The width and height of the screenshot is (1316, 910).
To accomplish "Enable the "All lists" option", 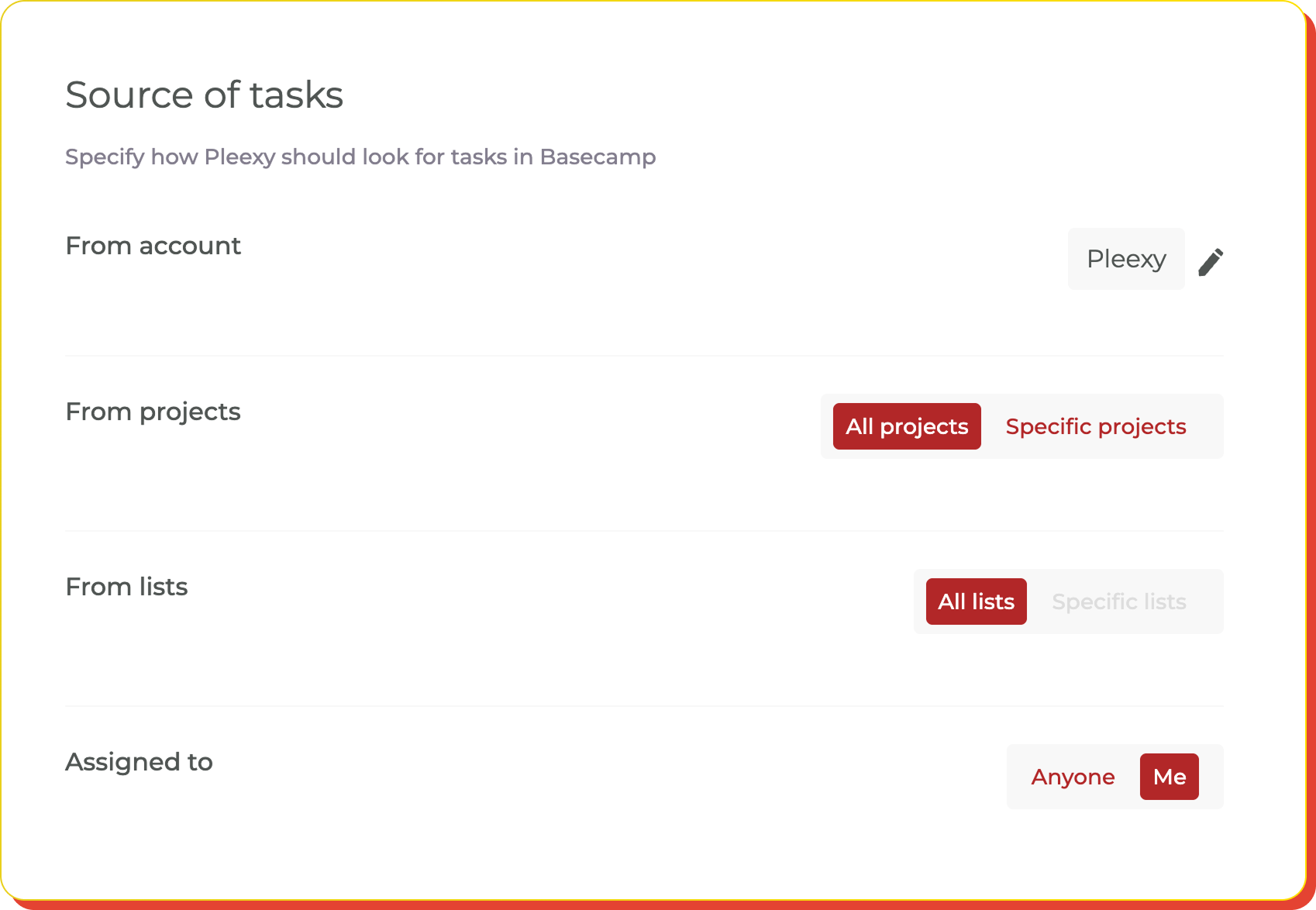I will click(976, 601).
